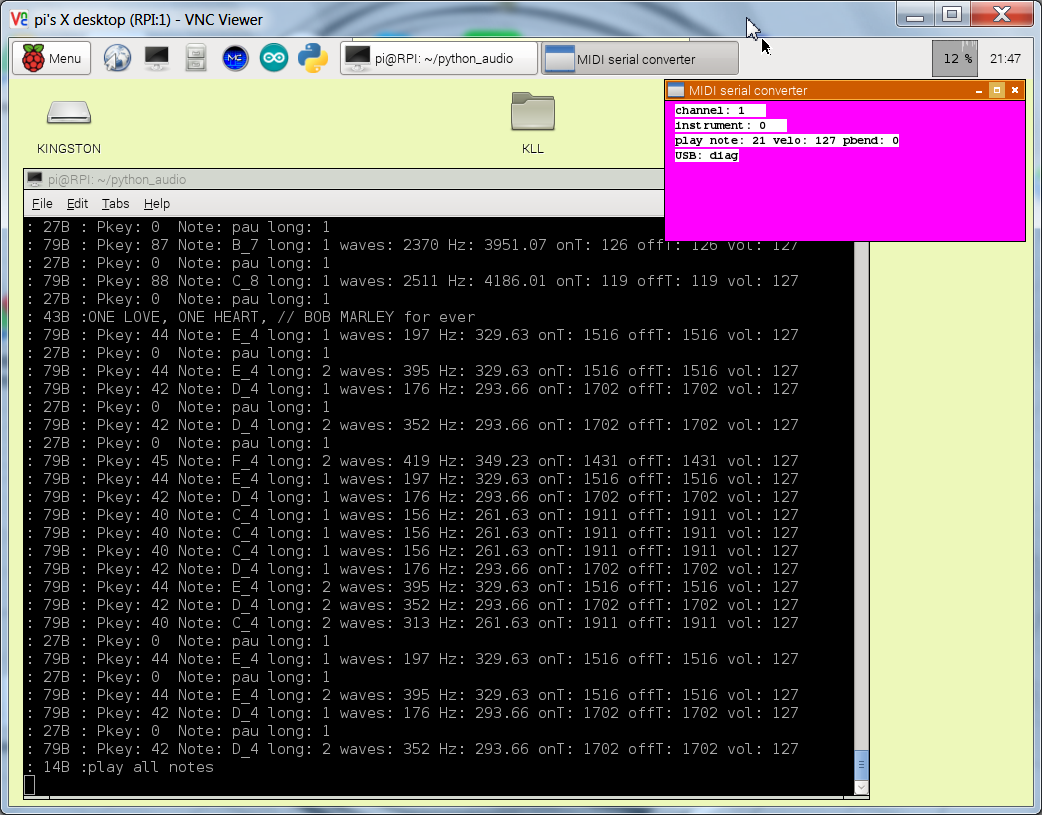Open the KLL folder on desktop
Image resolution: width=1042 pixels, height=815 pixels.
coord(533,122)
